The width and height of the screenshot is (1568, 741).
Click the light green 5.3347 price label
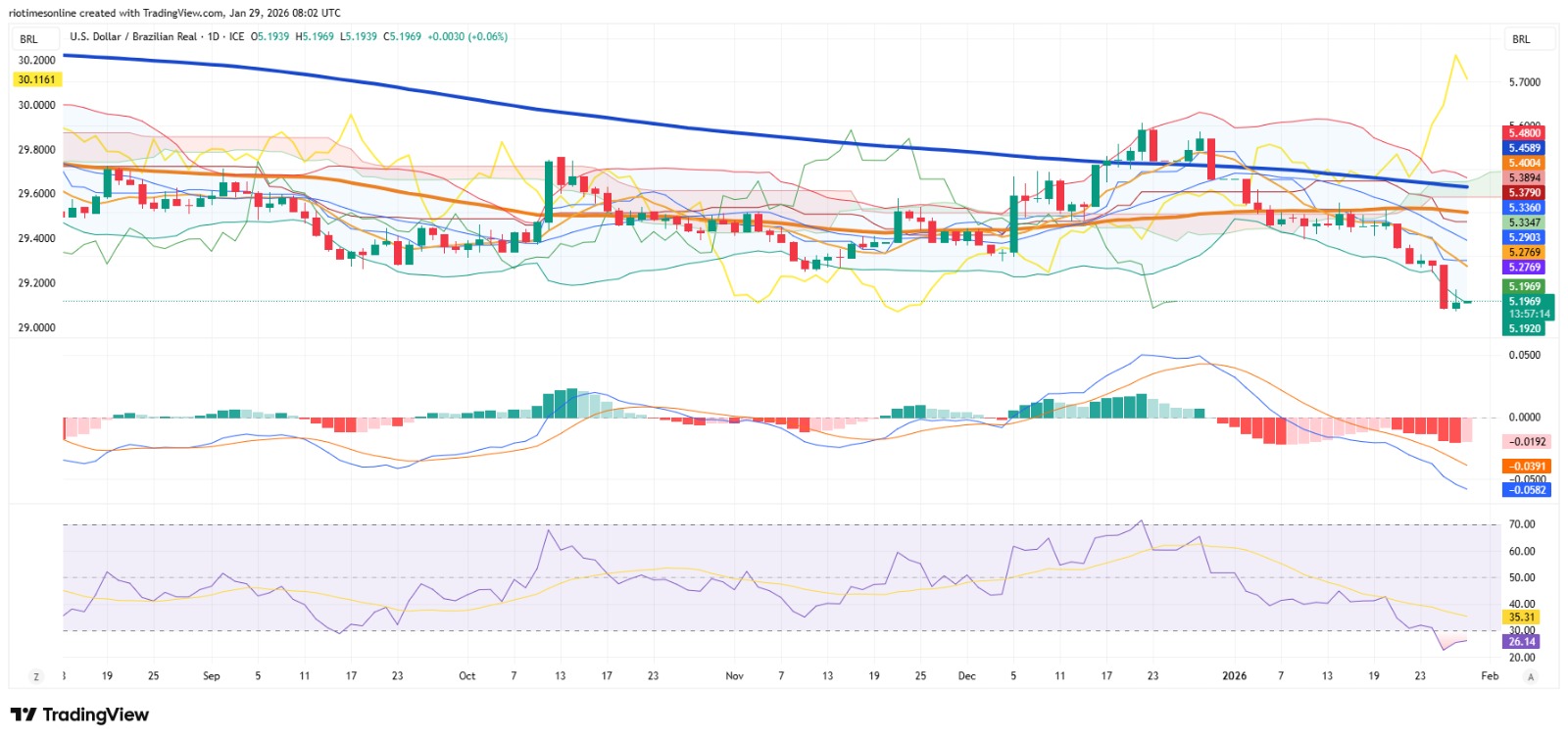point(1524,222)
